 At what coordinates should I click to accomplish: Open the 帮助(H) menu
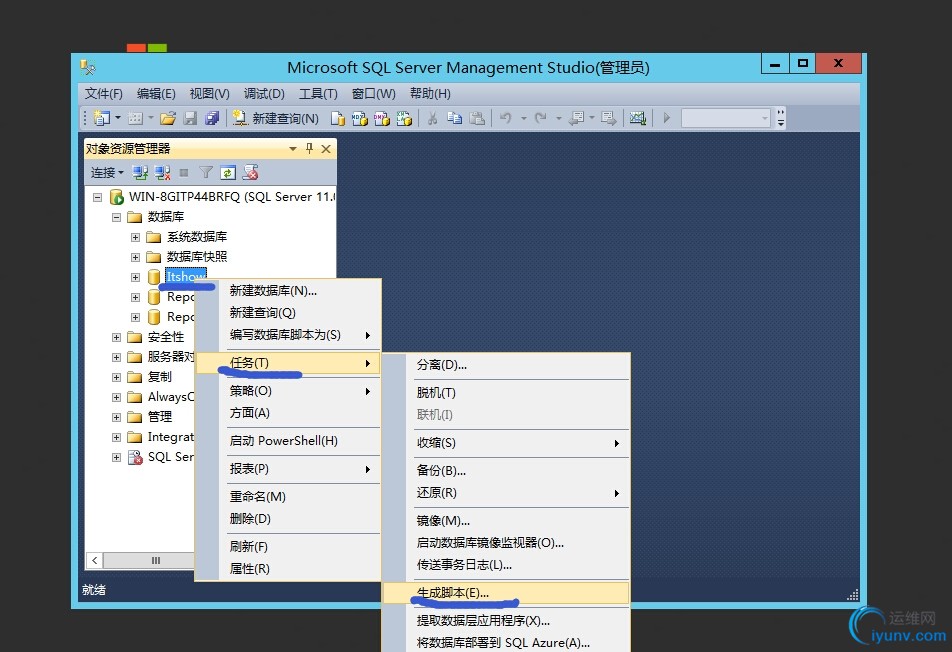point(430,93)
